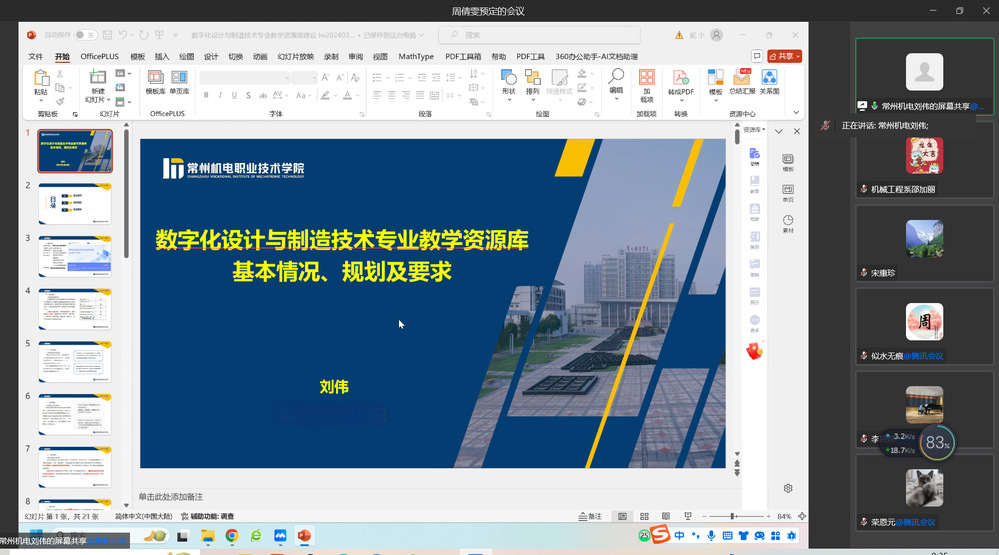Click the 关系图 diagram icon
This screenshot has height=555, width=999.
coord(769,78)
